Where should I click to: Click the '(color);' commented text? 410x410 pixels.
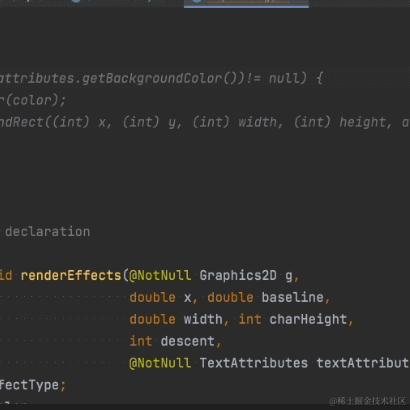(x=35, y=100)
